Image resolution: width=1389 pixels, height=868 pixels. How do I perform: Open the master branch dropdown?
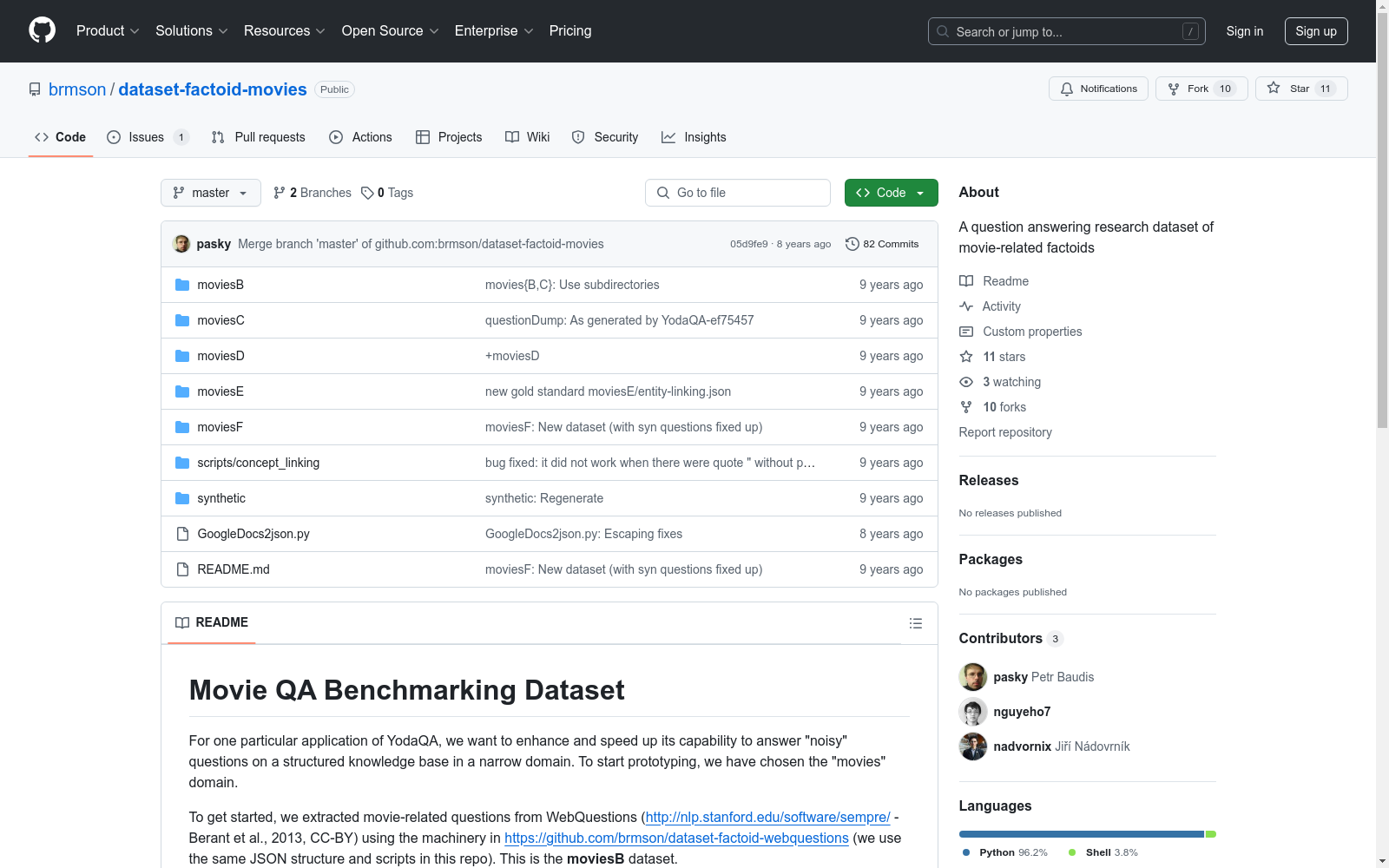[x=211, y=193]
